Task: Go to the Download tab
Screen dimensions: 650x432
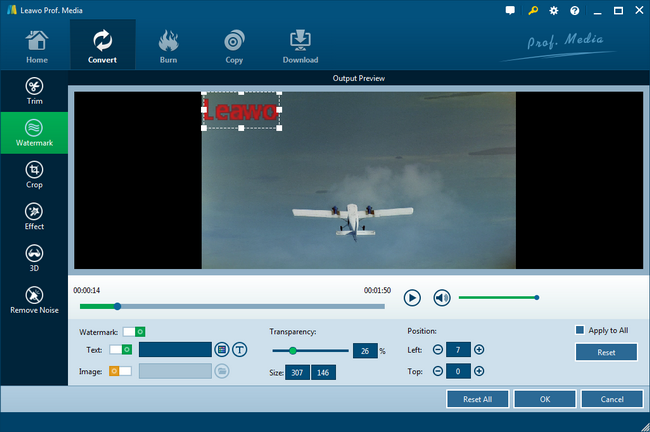Action: click(300, 45)
